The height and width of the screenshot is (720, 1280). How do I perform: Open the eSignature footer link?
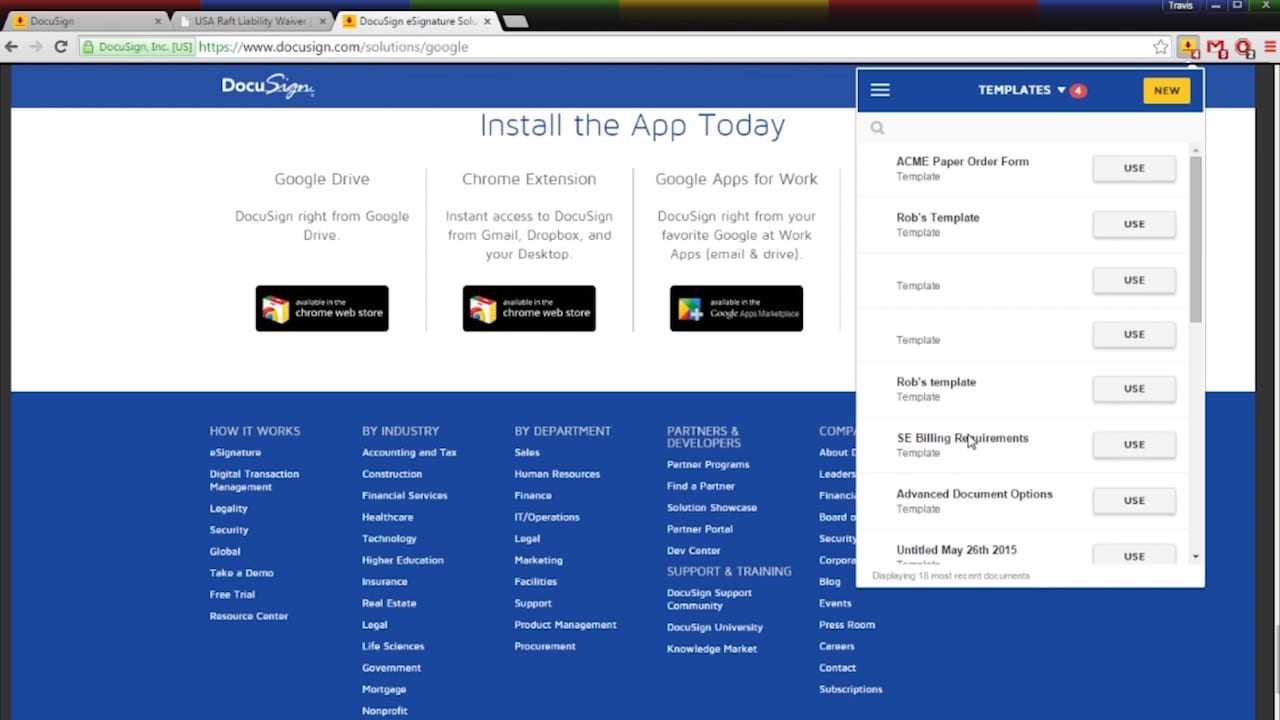point(235,453)
